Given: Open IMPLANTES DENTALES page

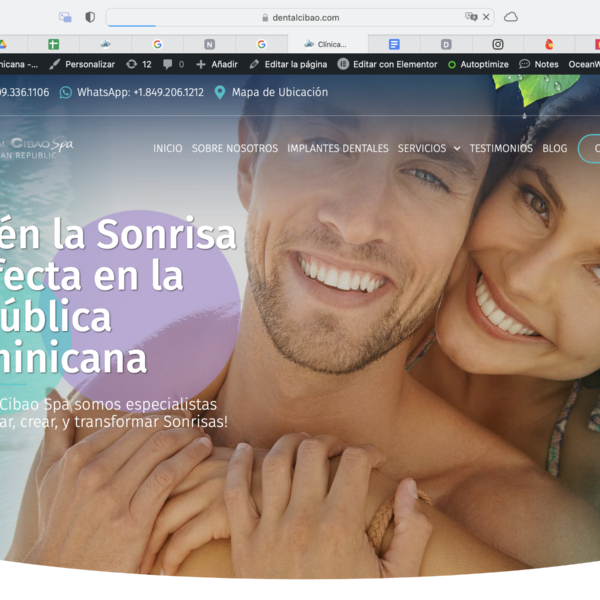Looking at the screenshot, I should (338, 148).
